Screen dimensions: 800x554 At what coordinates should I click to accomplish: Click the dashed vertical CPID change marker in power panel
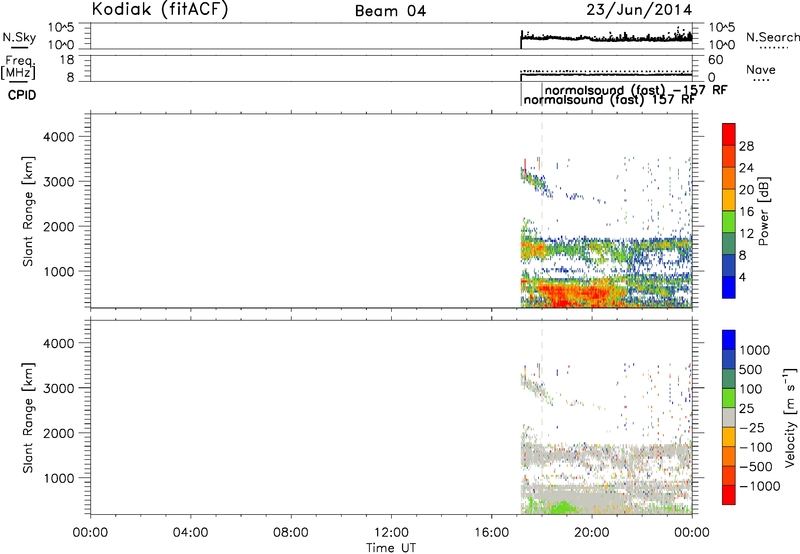click(542, 209)
